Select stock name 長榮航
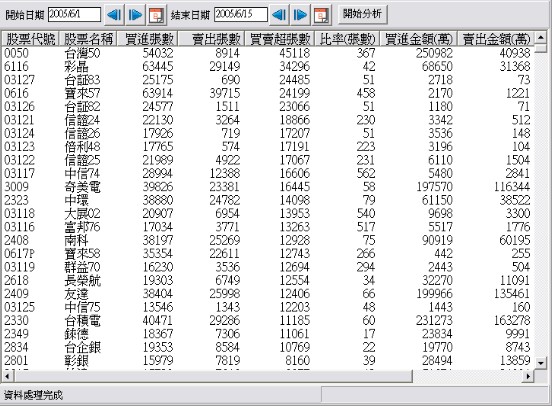Image resolution: width=552 pixels, height=406 pixels. [x=82, y=281]
